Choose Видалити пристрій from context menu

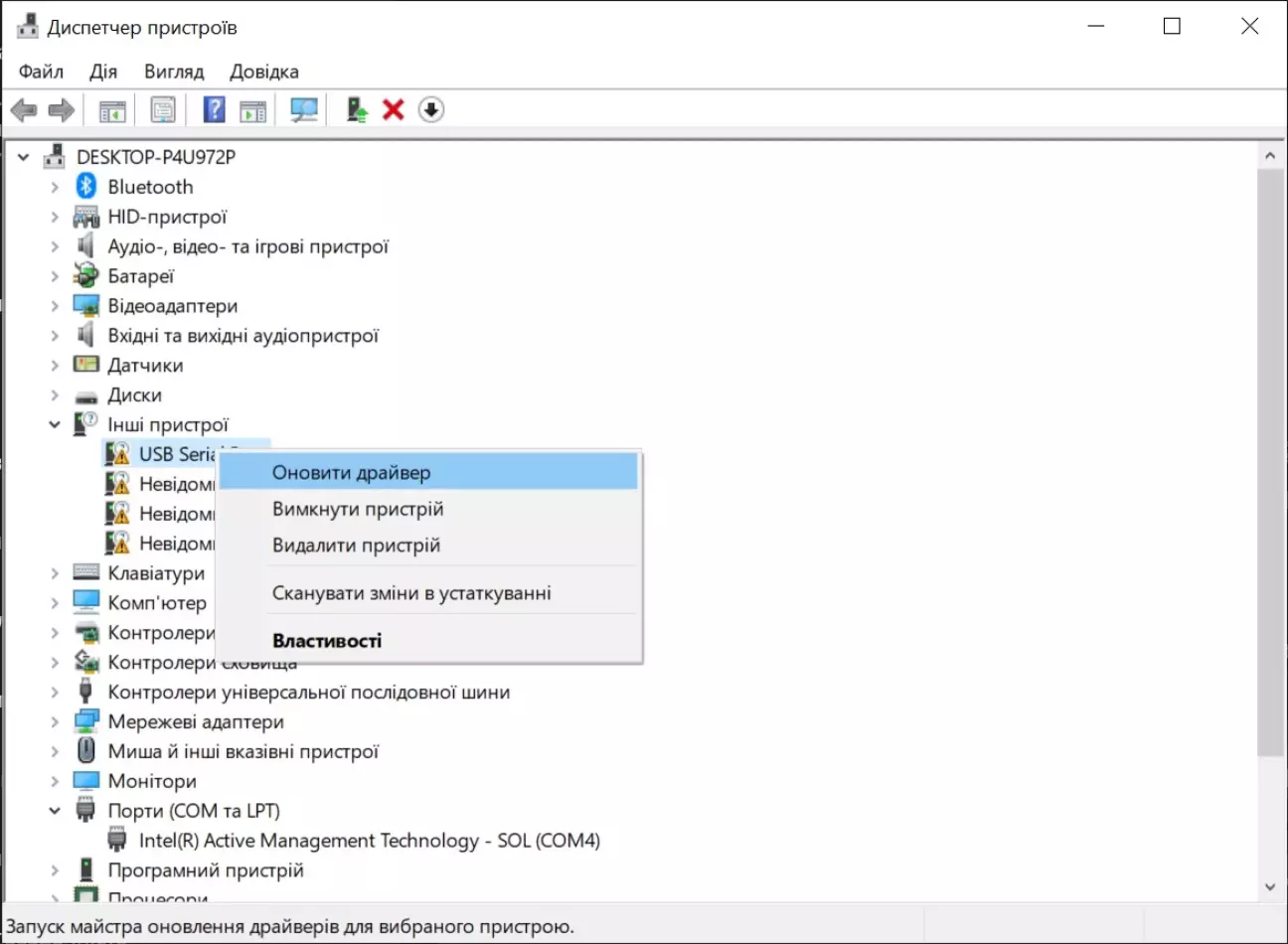[x=356, y=546]
